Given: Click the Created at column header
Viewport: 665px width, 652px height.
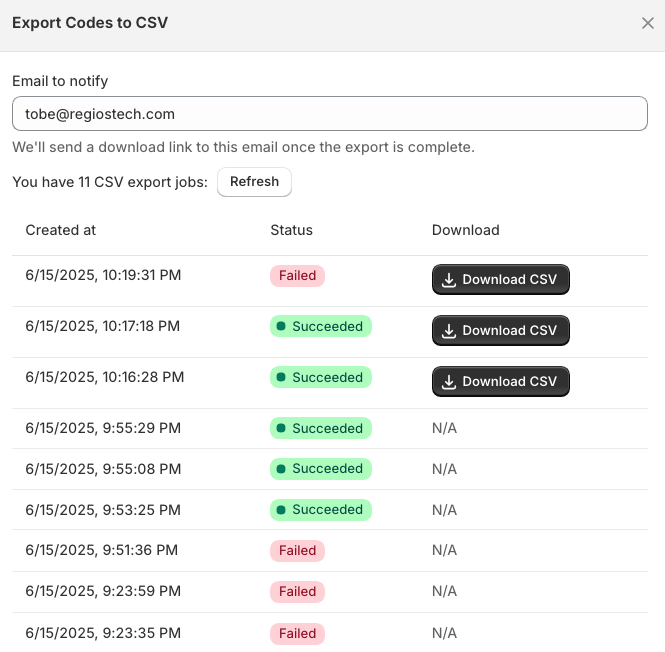Looking at the screenshot, I should click(x=61, y=230).
